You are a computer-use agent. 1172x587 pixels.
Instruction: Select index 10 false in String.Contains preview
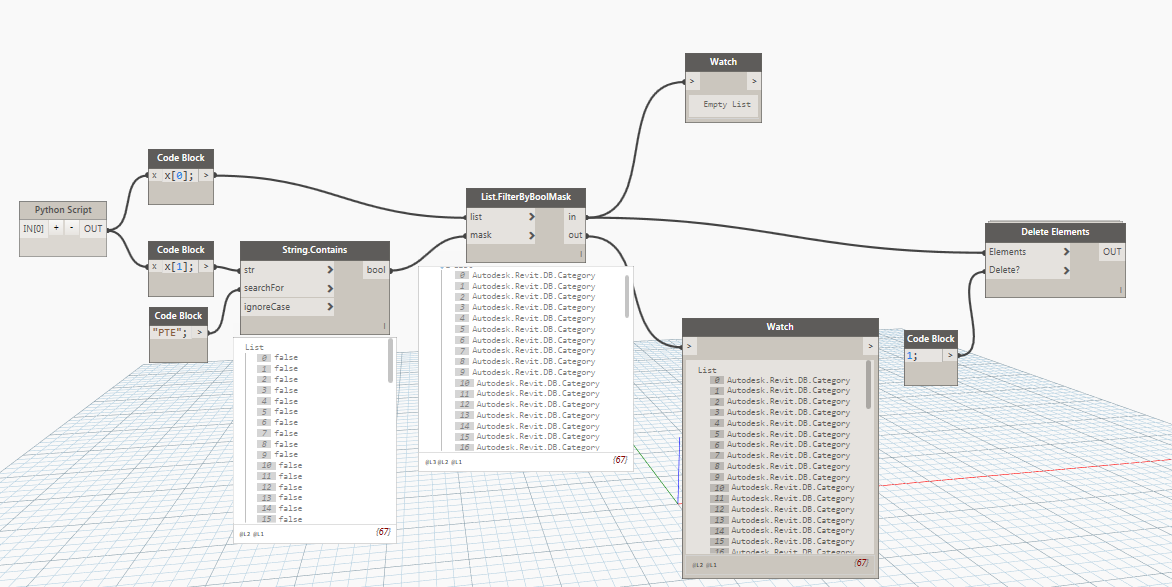tap(280, 465)
